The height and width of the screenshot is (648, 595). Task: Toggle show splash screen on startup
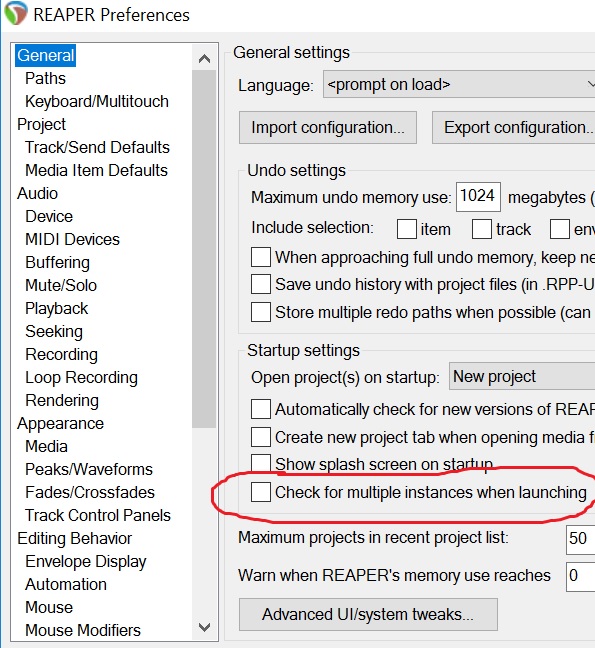tap(261, 464)
